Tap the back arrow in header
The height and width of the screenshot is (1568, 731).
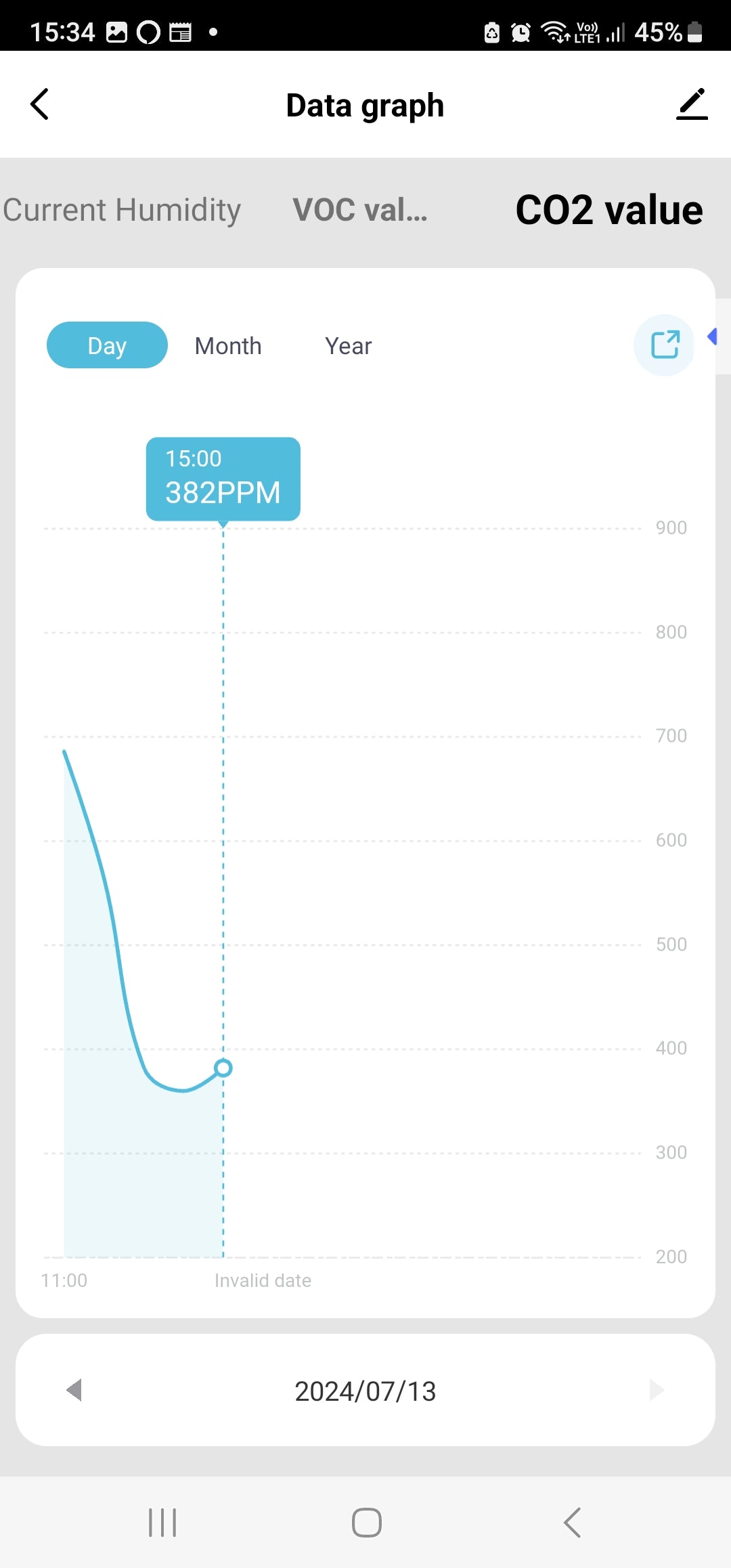(40, 104)
